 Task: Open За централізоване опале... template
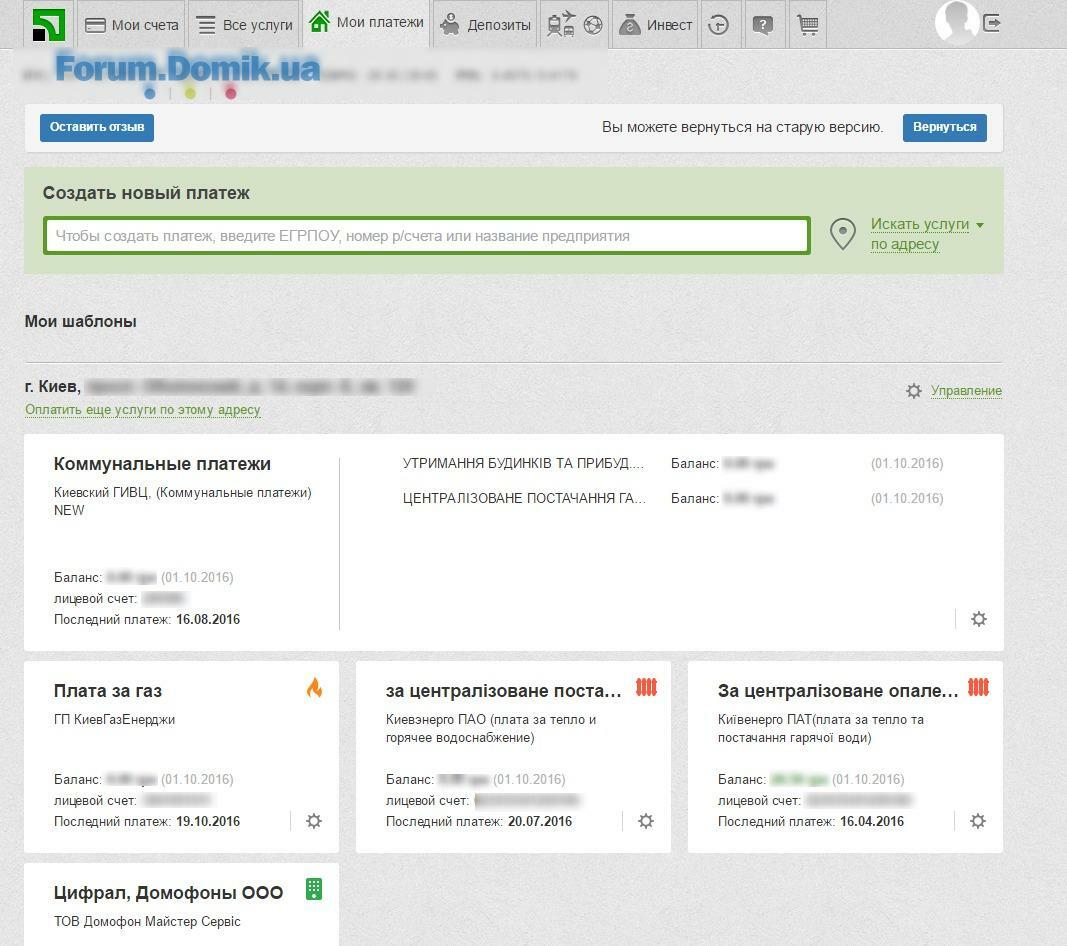point(838,691)
